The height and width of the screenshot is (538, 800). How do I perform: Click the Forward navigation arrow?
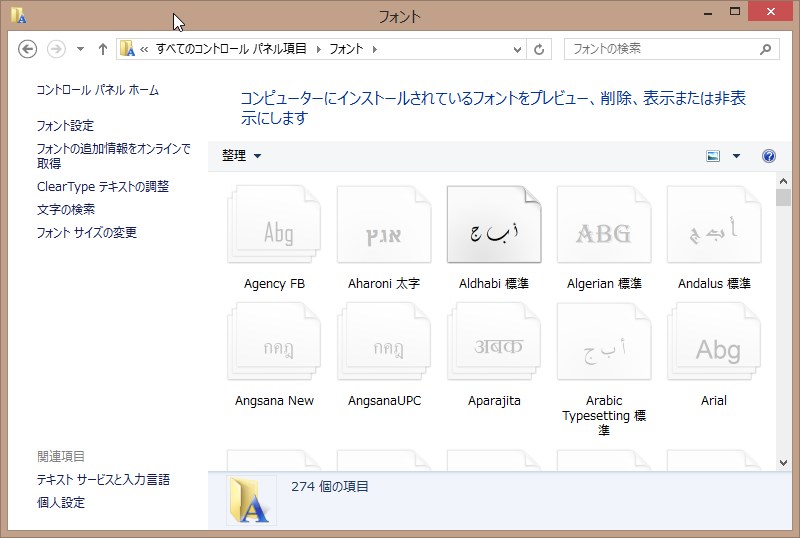(56, 50)
